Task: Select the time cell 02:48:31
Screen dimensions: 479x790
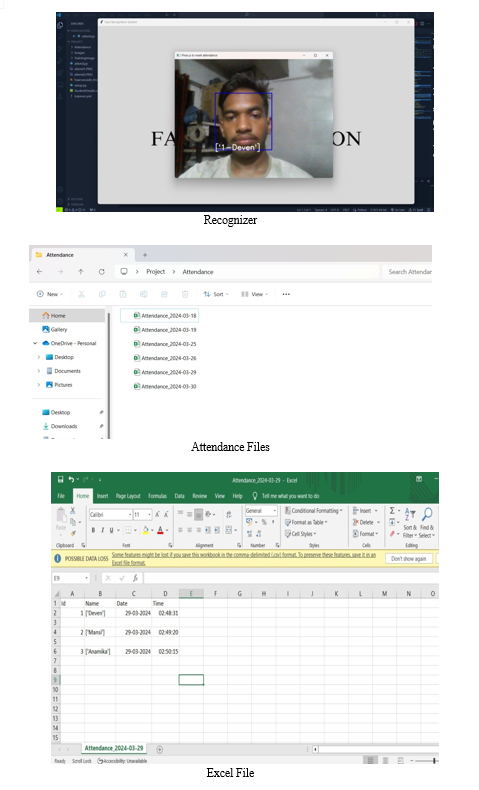Action: tap(165, 613)
